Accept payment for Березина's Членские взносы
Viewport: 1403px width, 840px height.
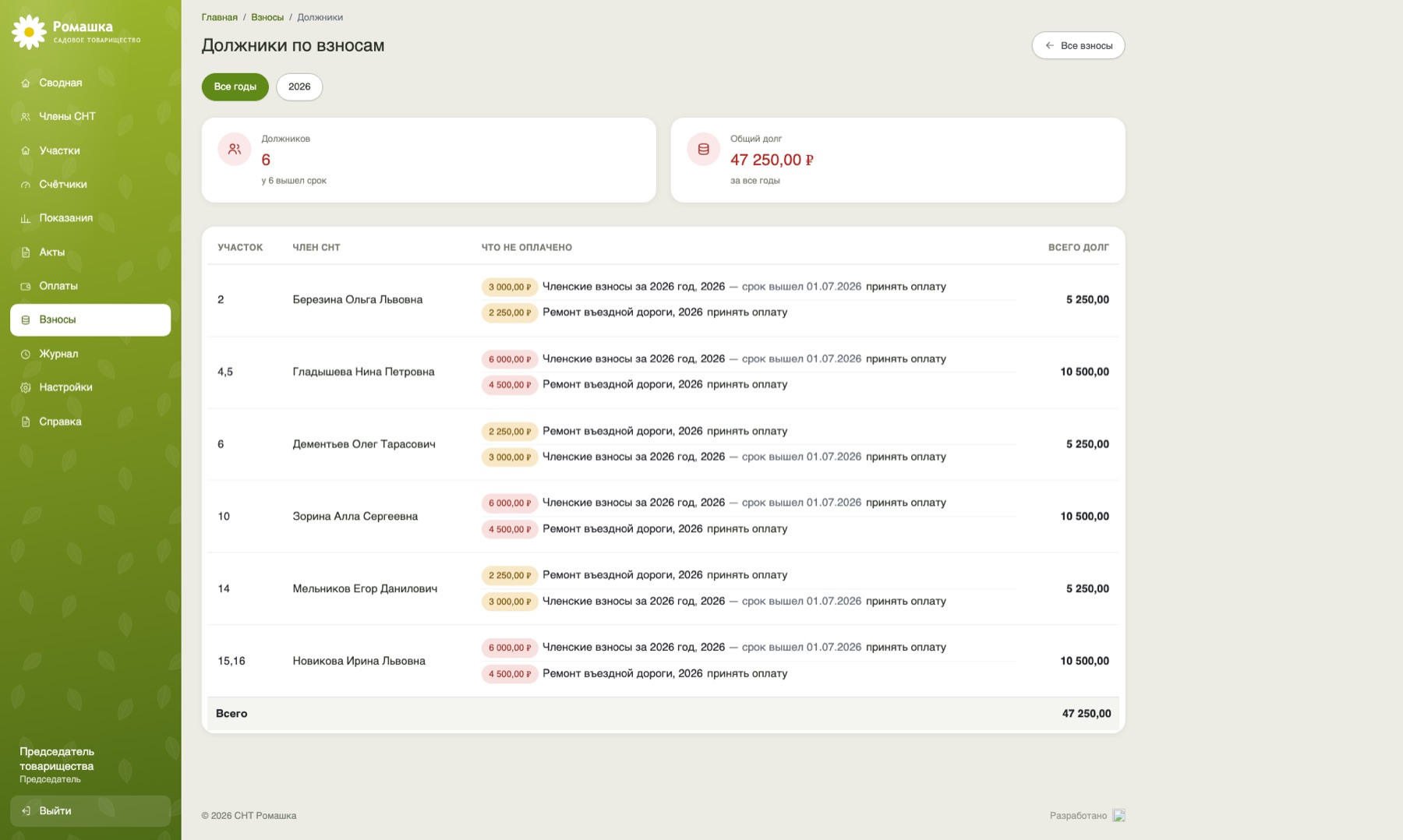click(x=906, y=287)
